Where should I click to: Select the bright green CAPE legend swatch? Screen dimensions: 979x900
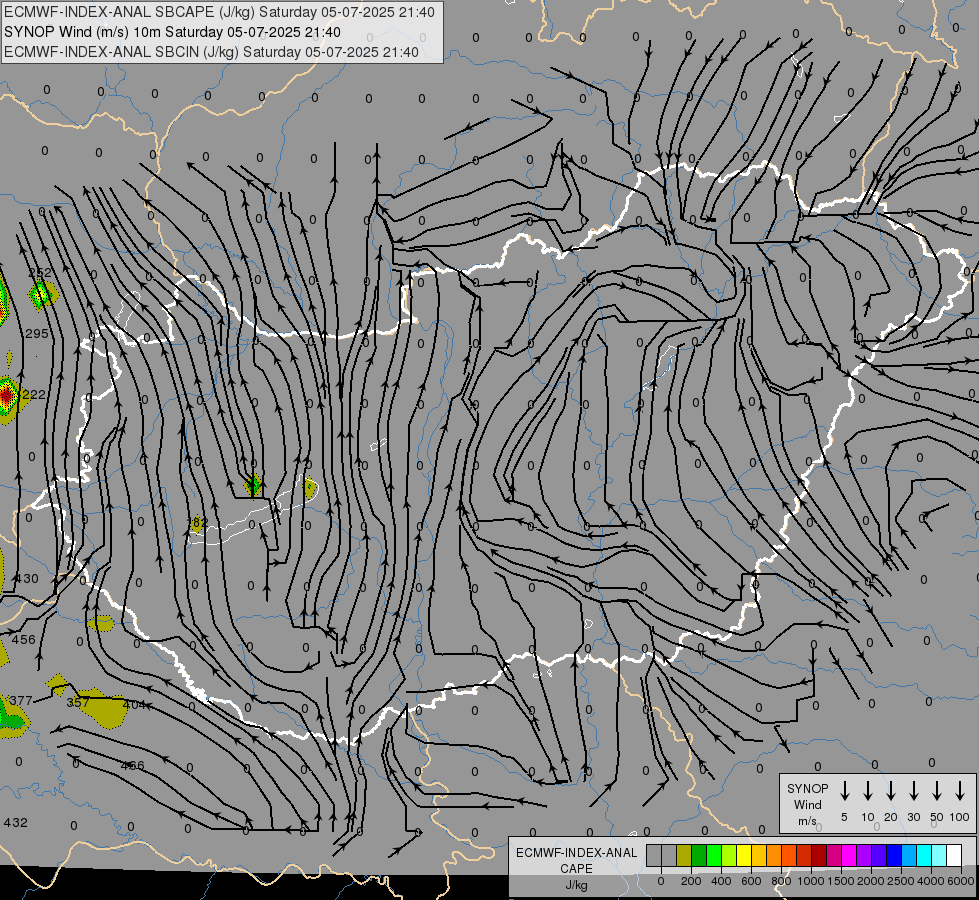[x=714, y=855]
